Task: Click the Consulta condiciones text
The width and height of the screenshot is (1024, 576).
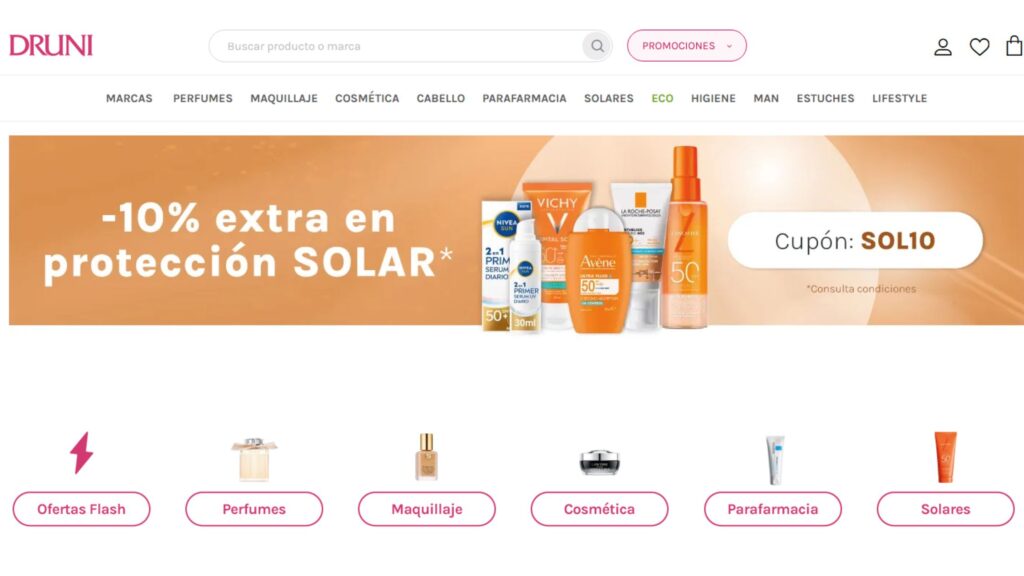Action: click(x=861, y=289)
